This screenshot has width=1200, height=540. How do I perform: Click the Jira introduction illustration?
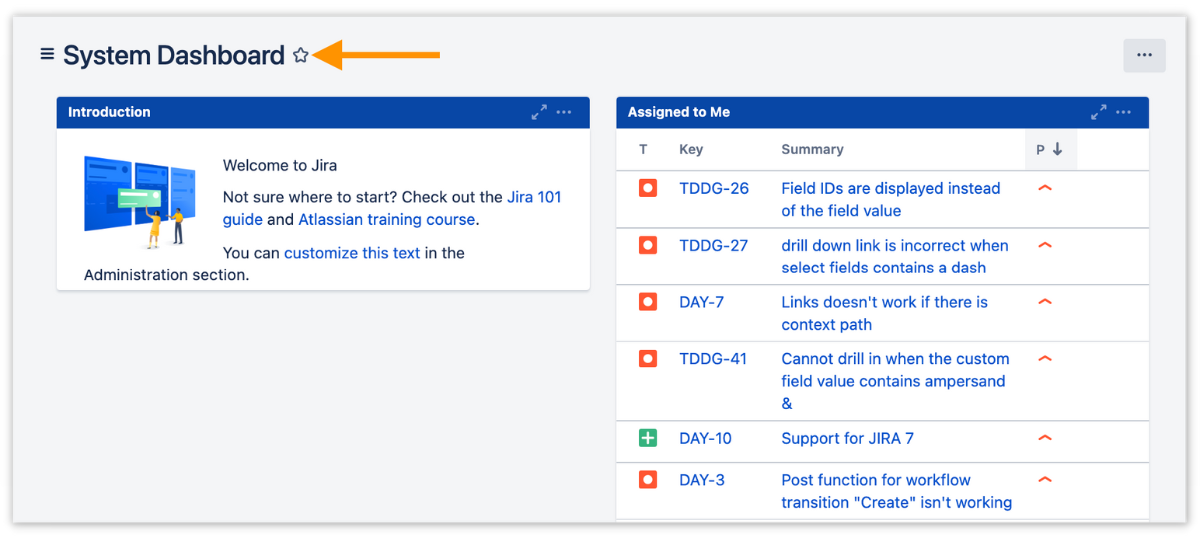click(x=139, y=199)
